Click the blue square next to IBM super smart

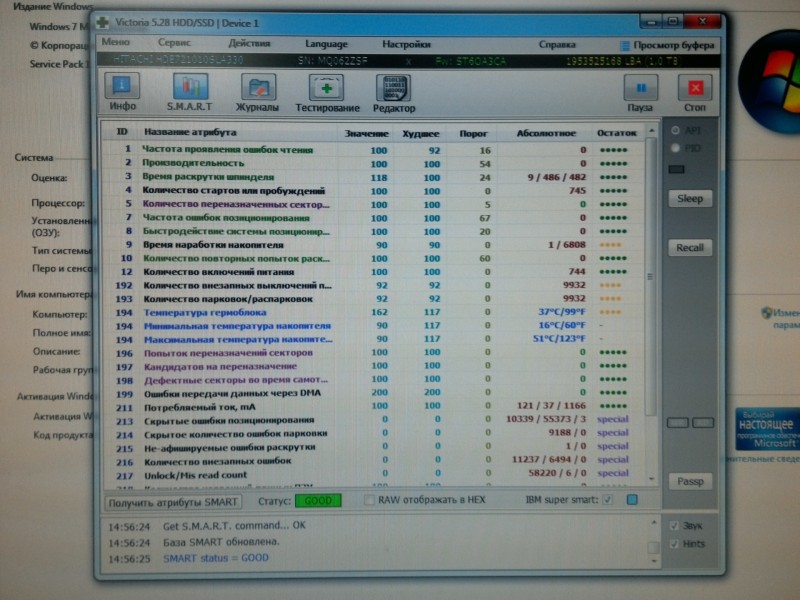point(632,499)
